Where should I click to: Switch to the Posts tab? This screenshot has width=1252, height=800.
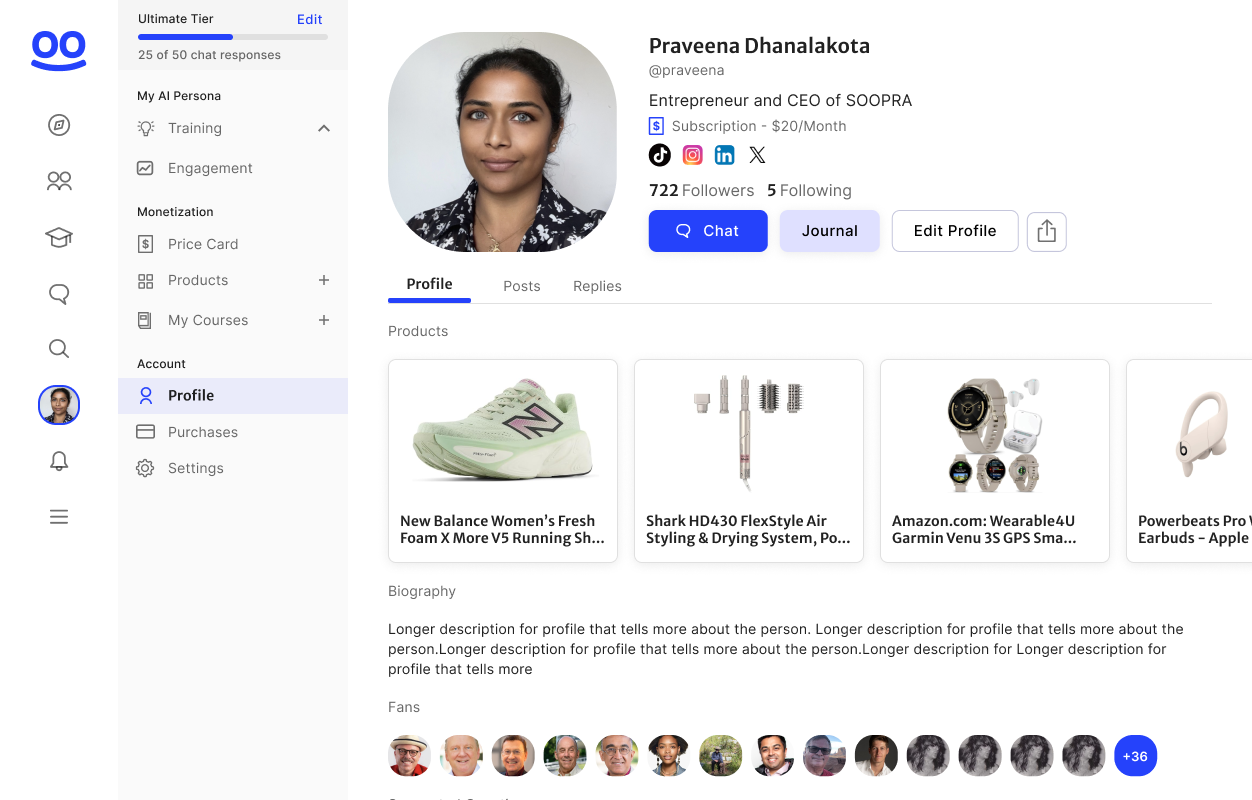click(521, 286)
